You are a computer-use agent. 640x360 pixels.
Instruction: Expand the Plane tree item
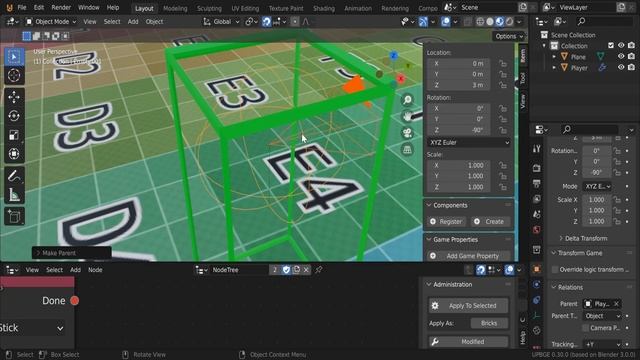[x=554, y=57]
